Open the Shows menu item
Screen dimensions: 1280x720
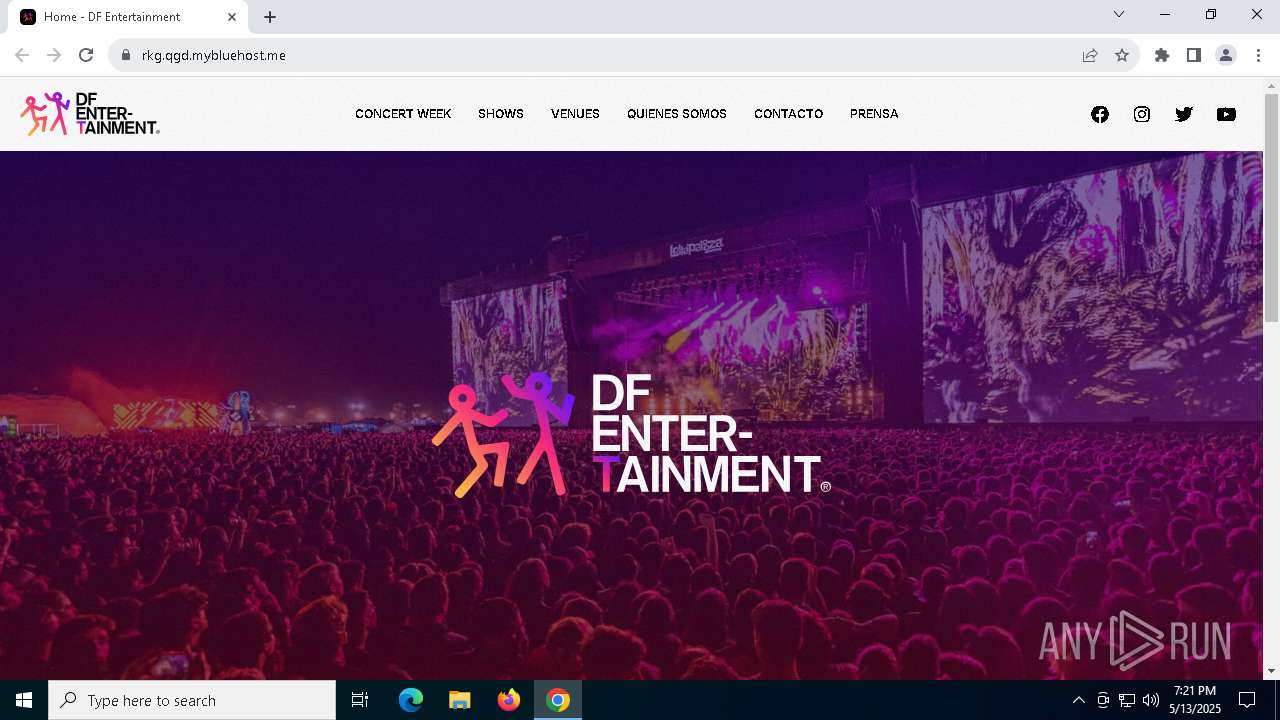pos(501,114)
